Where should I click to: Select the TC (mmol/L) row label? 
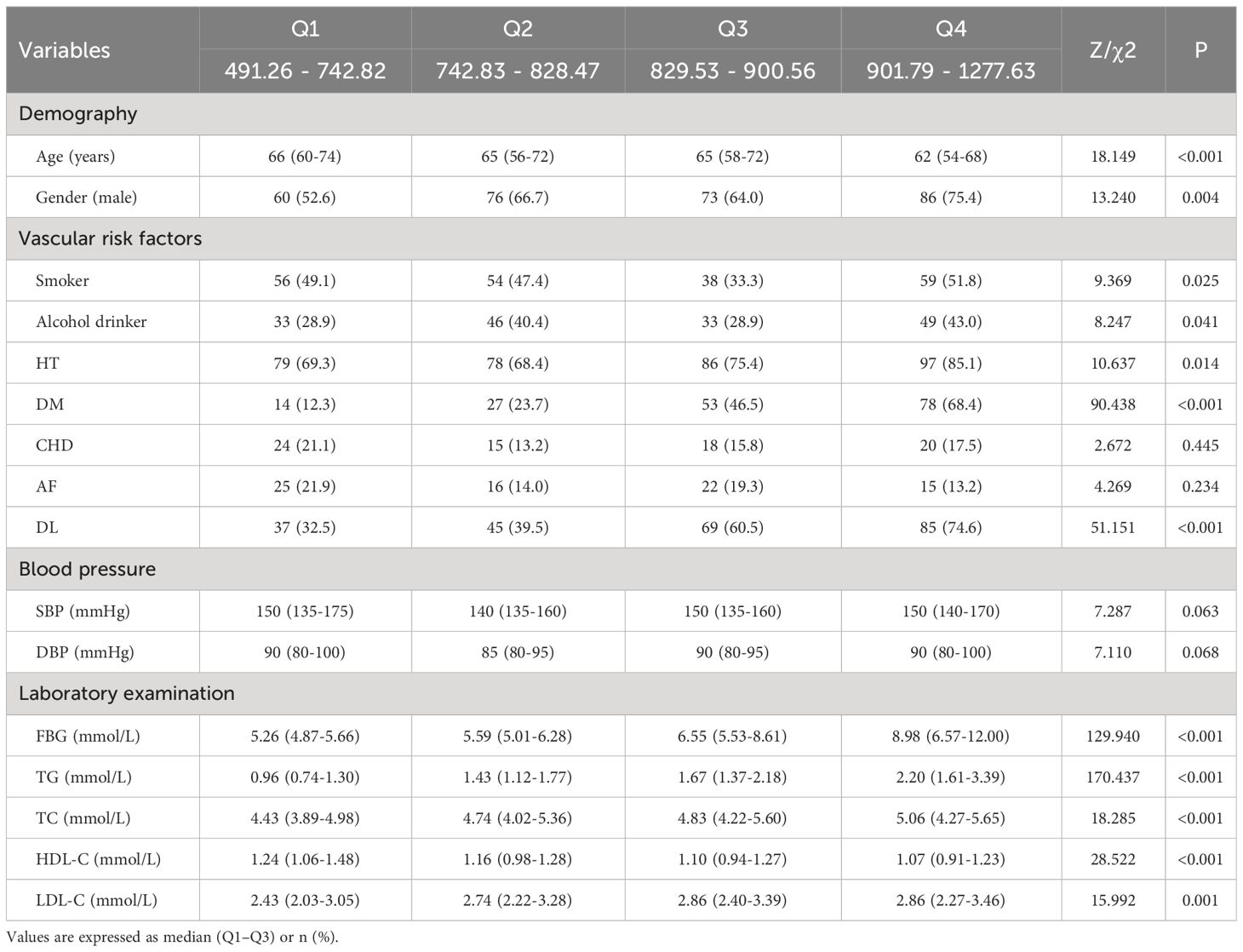[x=83, y=818]
